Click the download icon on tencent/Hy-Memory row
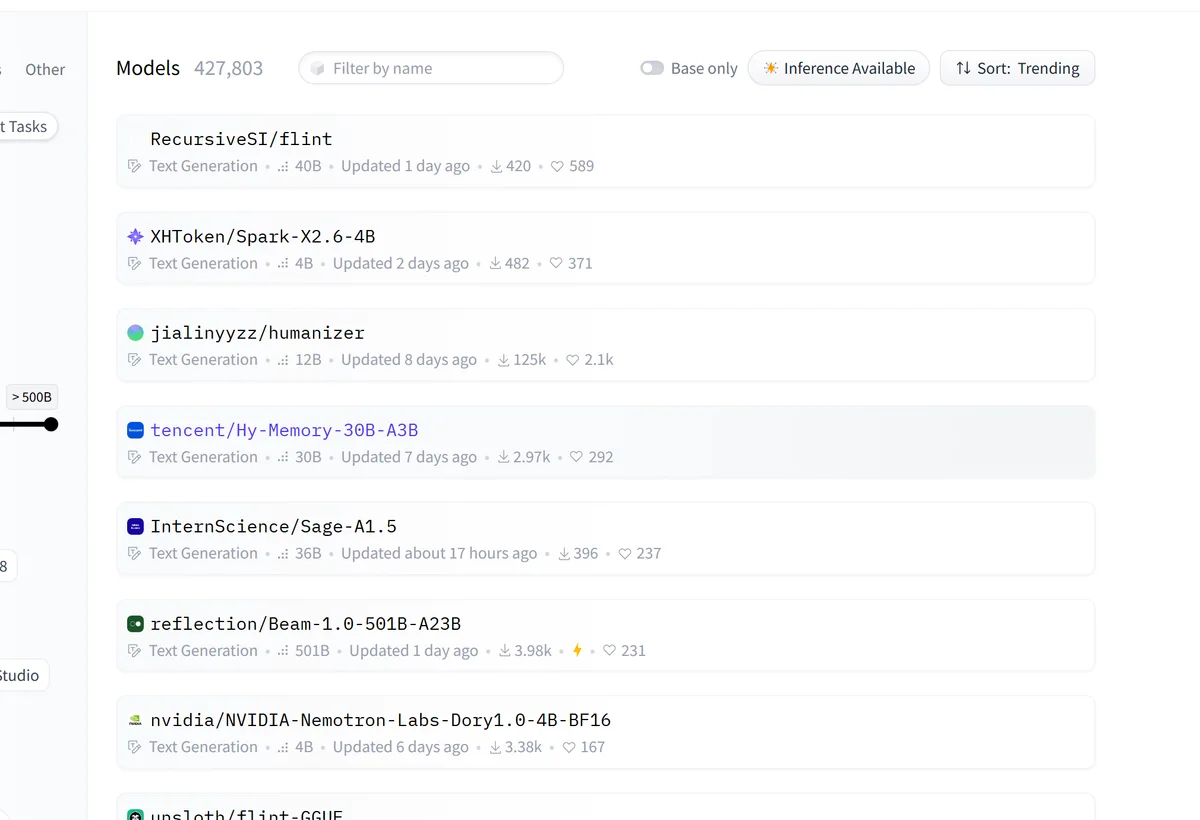Viewport: 1200px width, 820px height. pyautogui.click(x=503, y=457)
